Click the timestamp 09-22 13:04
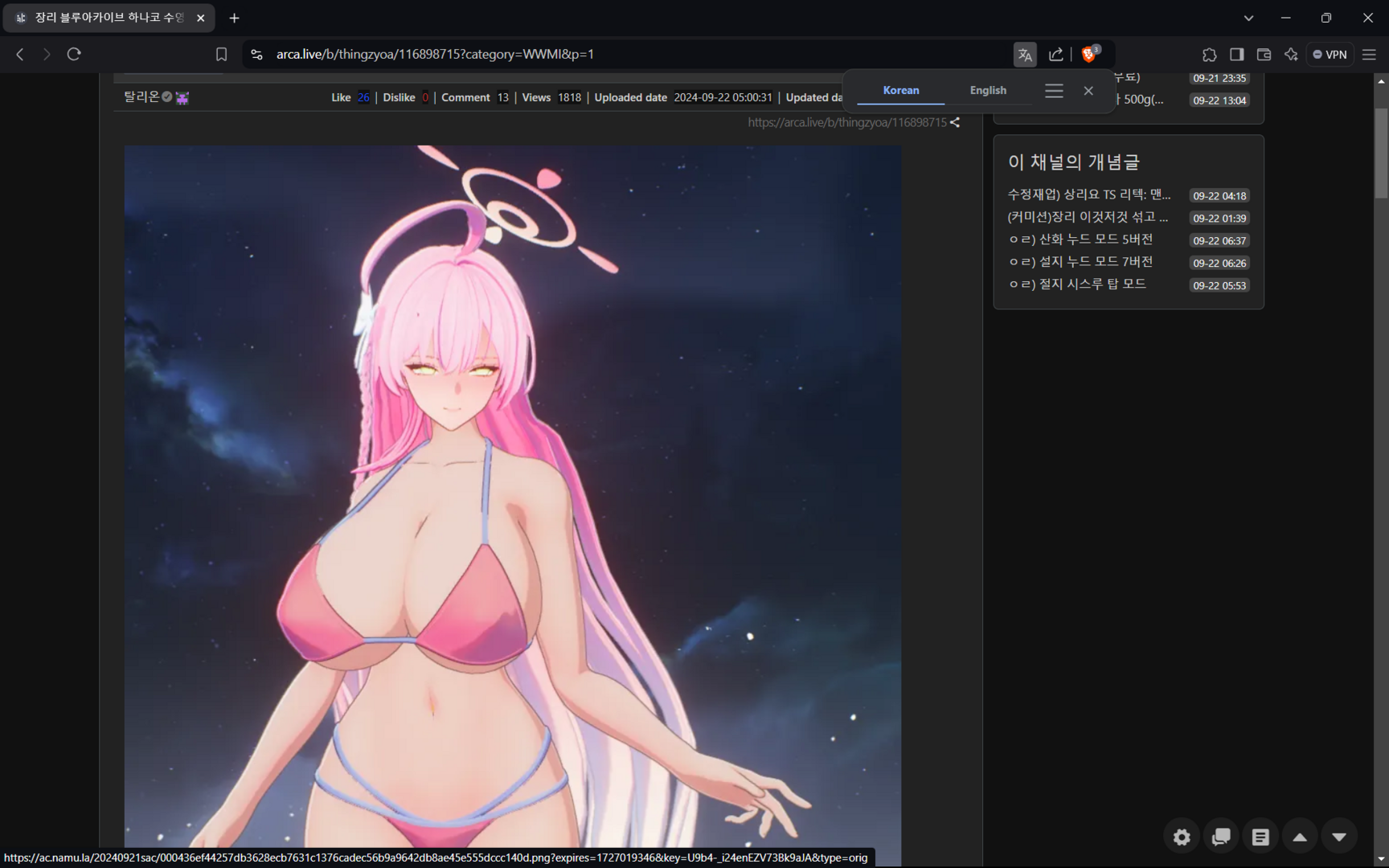The height and width of the screenshot is (868, 1389). pyautogui.click(x=1219, y=100)
